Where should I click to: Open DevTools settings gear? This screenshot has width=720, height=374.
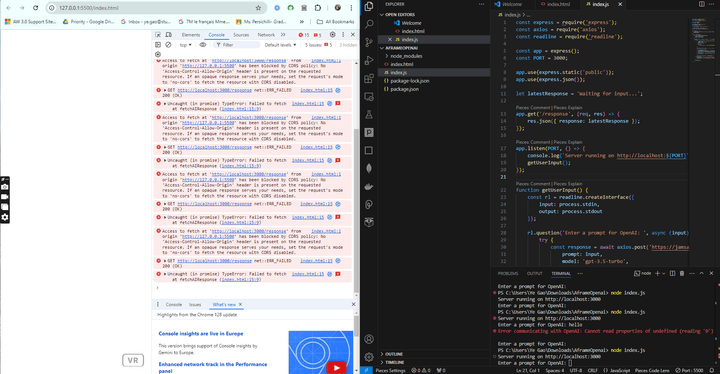332,35
